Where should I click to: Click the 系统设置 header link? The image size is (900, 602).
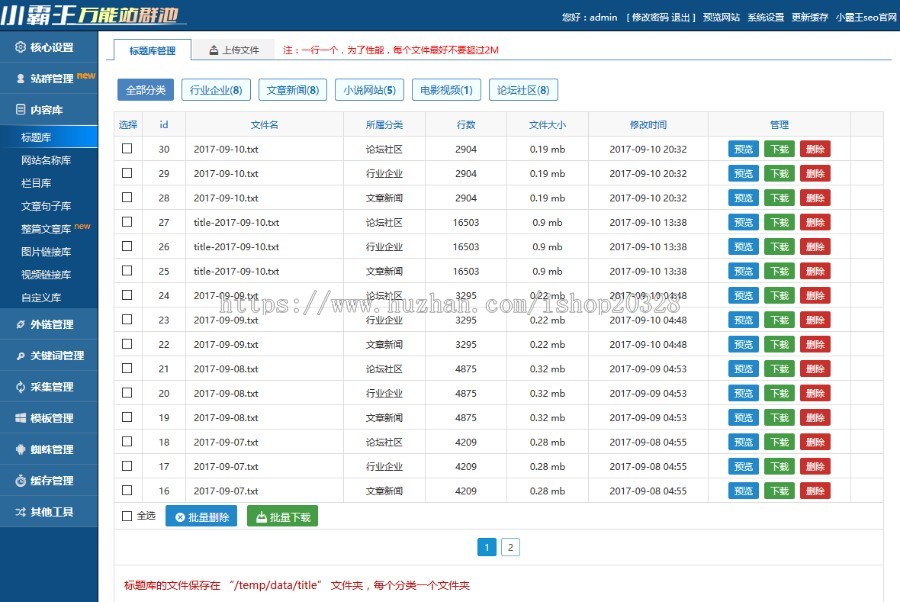click(x=766, y=17)
